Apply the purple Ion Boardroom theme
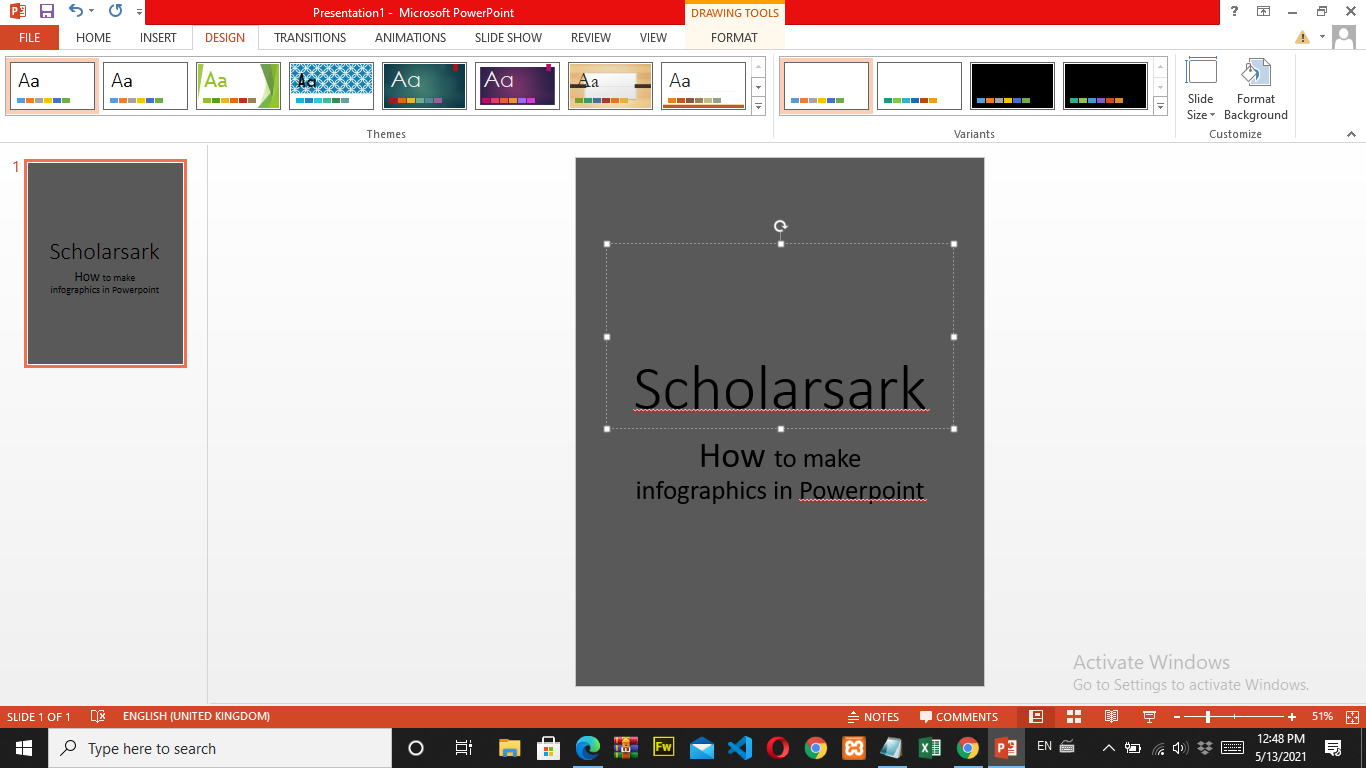 [x=517, y=86]
